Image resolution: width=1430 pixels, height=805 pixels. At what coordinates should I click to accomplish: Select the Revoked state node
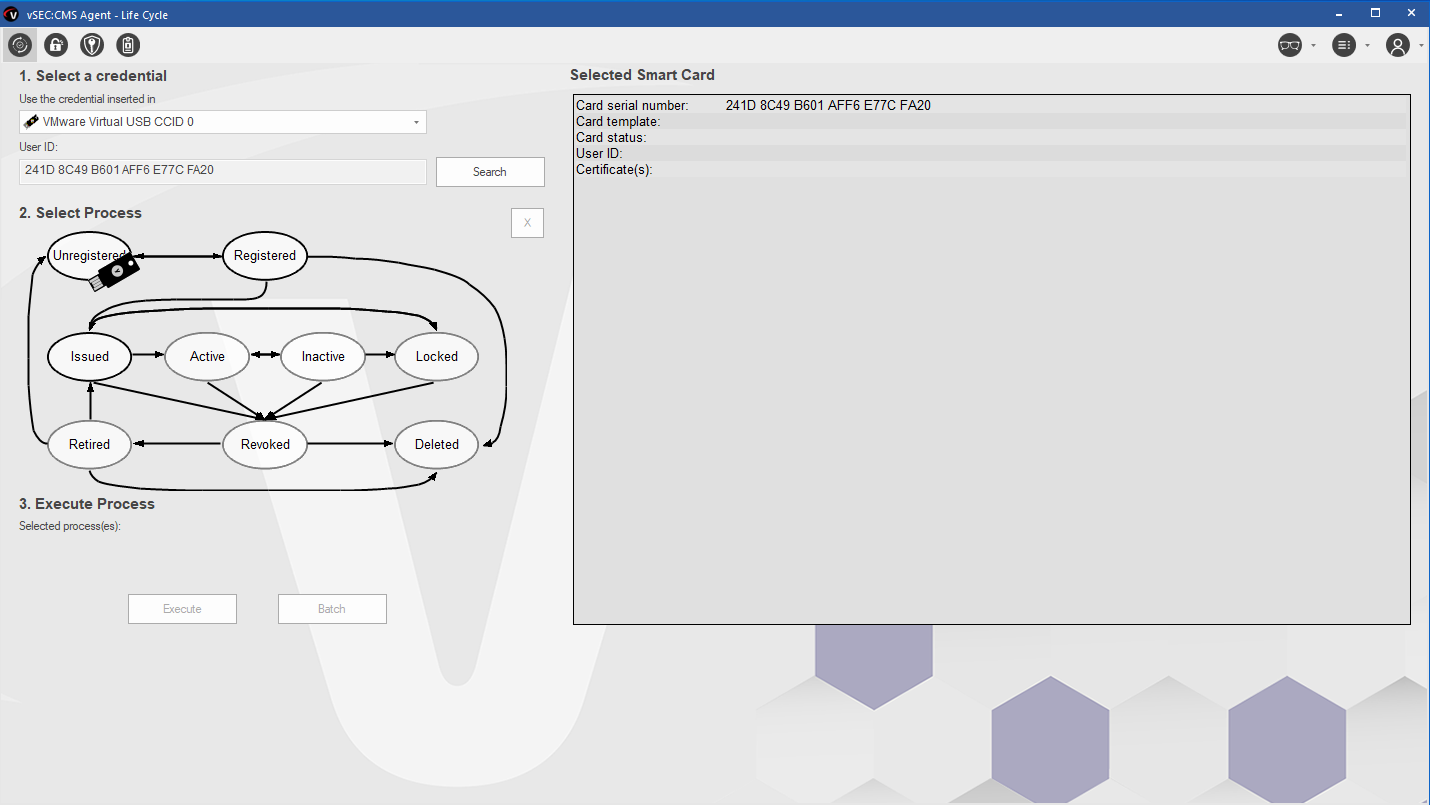coord(265,444)
